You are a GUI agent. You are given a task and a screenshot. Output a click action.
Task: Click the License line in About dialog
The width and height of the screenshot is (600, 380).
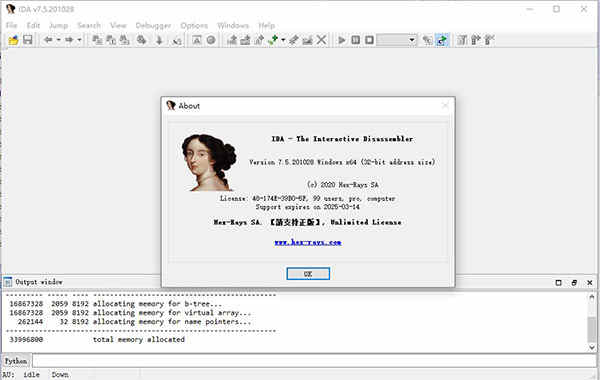pos(307,198)
